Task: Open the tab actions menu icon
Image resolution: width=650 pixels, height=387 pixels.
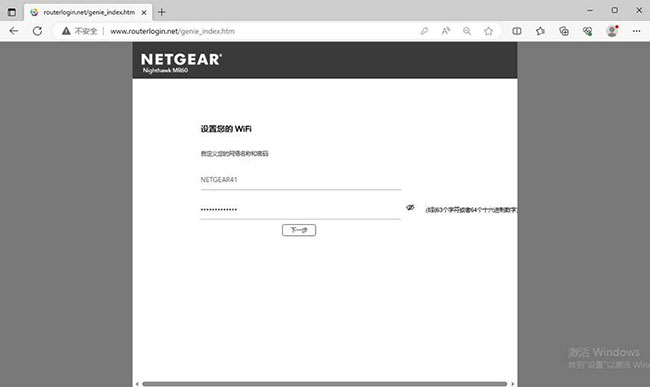Action: tap(12, 12)
